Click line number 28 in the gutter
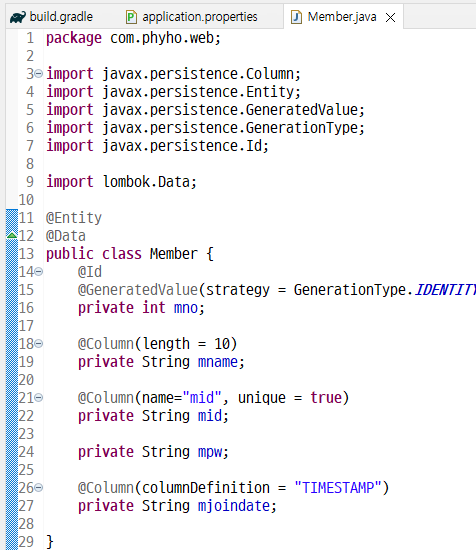 click(x=26, y=524)
